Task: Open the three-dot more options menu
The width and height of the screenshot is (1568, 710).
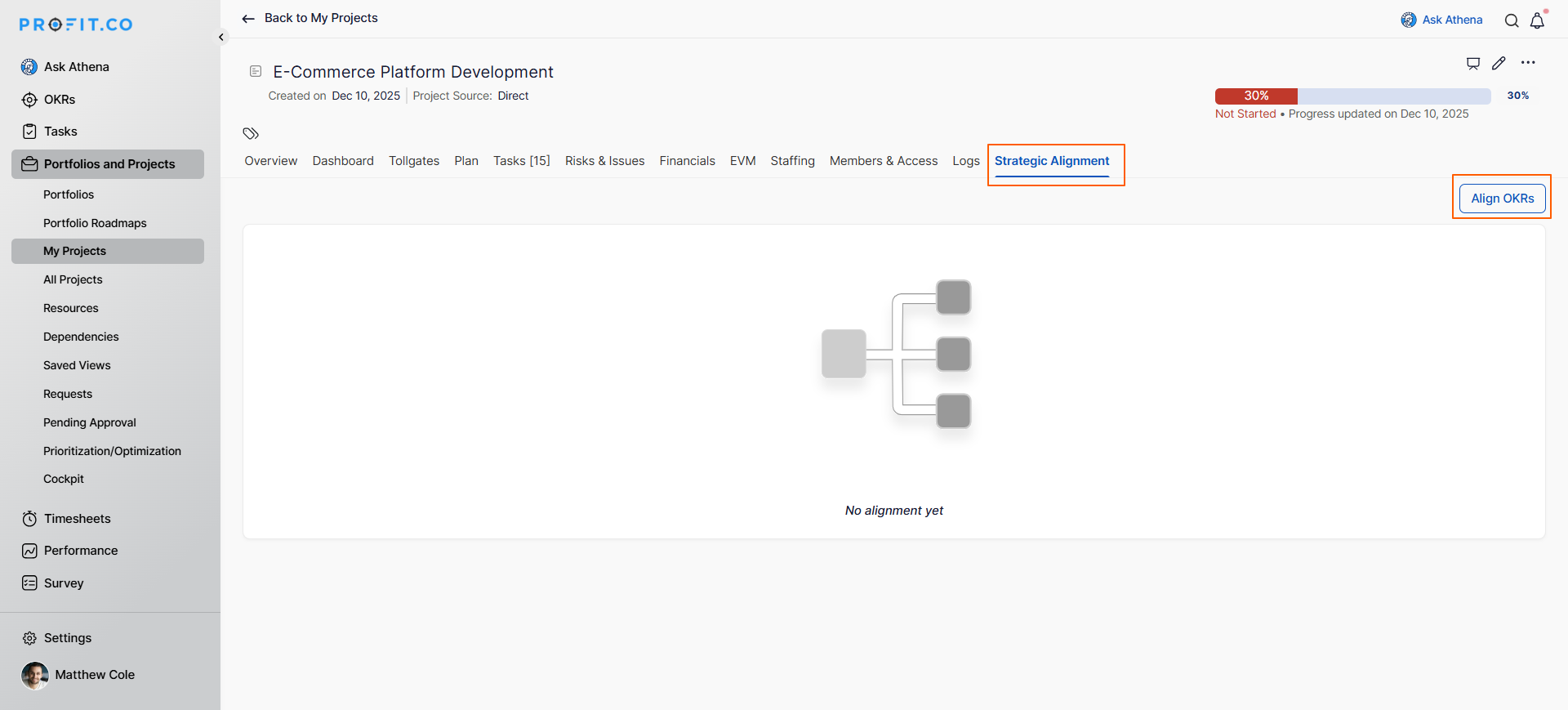Action: point(1528,63)
